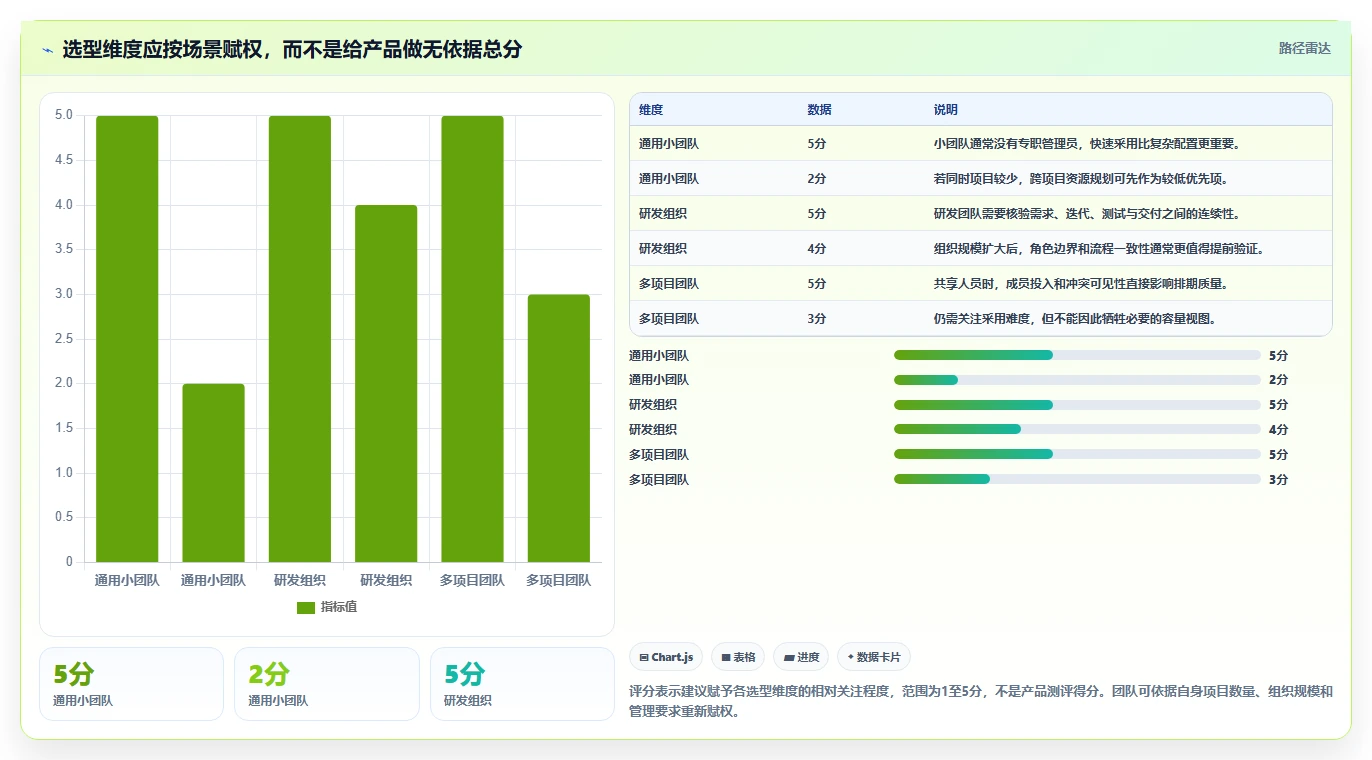Image resolution: width=1372 pixels, height=760 pixels.
Task: Open the 2分 通用小团队 data card
Action: (326, 684)
